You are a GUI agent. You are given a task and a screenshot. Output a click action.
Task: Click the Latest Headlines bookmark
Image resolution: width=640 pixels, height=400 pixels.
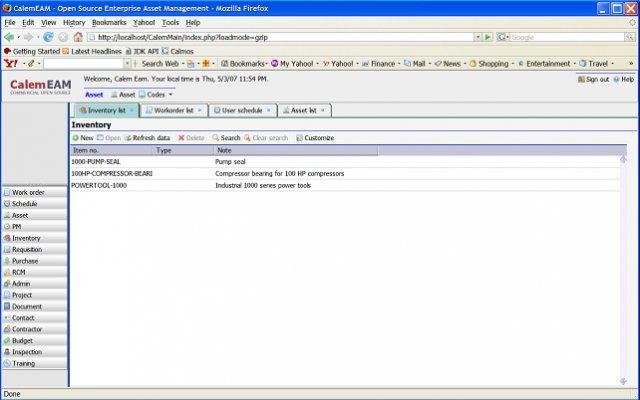point(92,51)
